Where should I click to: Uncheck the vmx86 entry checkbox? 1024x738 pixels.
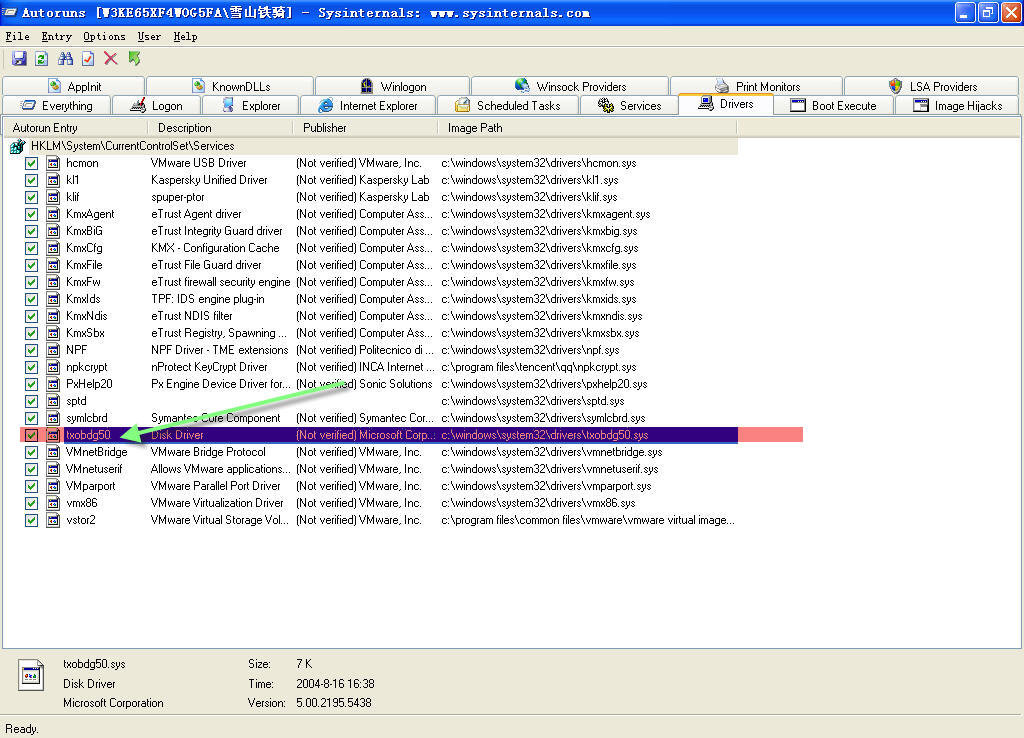point(31,503)
